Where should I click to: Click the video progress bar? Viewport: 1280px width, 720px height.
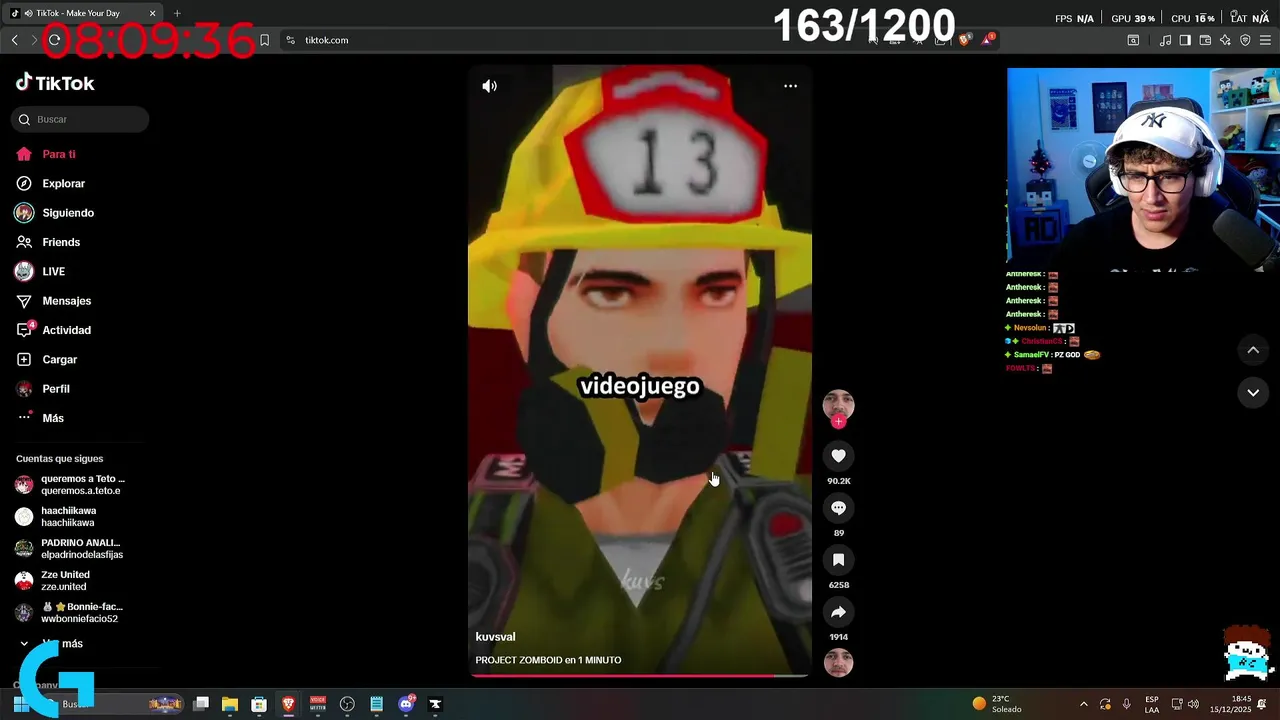(640, 676)
